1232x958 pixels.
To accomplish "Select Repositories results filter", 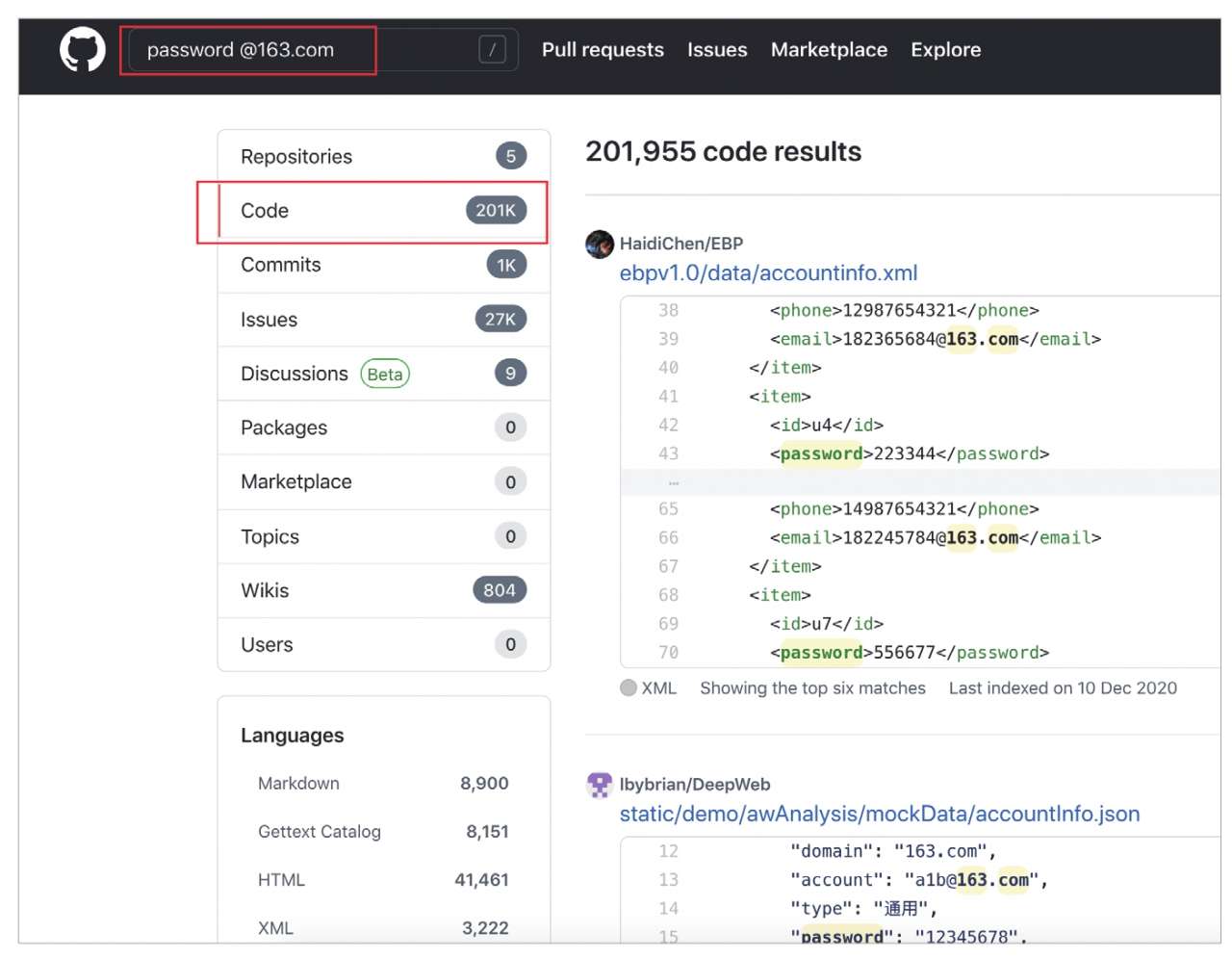I will pyautogui.click(x=384, y=156).
